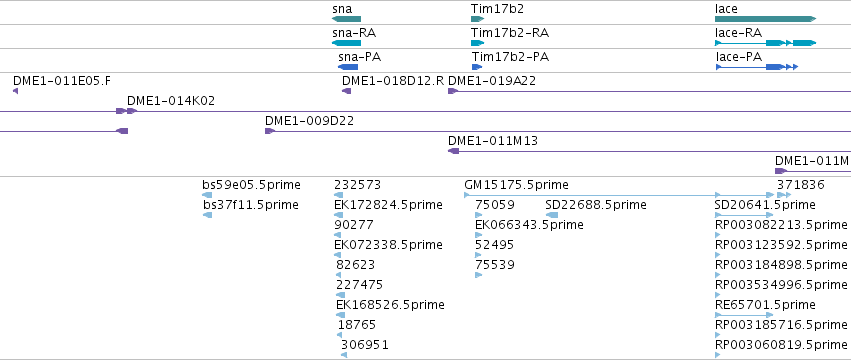This screenshot has height=360, width=851.
Task: Select the DME1-018D12.R feature label
Action: pos(393,80)
